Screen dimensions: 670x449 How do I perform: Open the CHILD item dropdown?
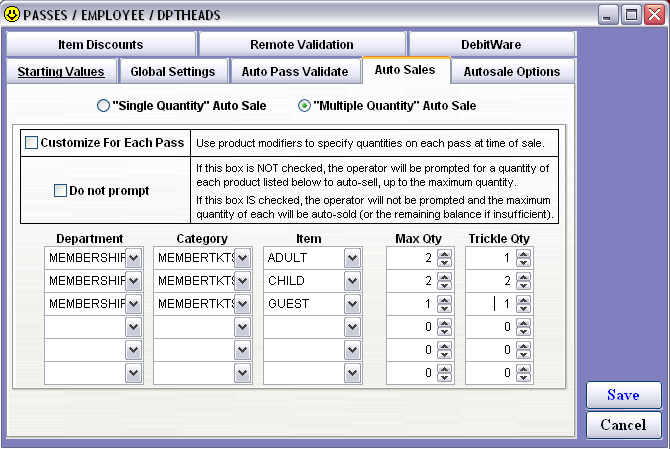pos(353,281)
